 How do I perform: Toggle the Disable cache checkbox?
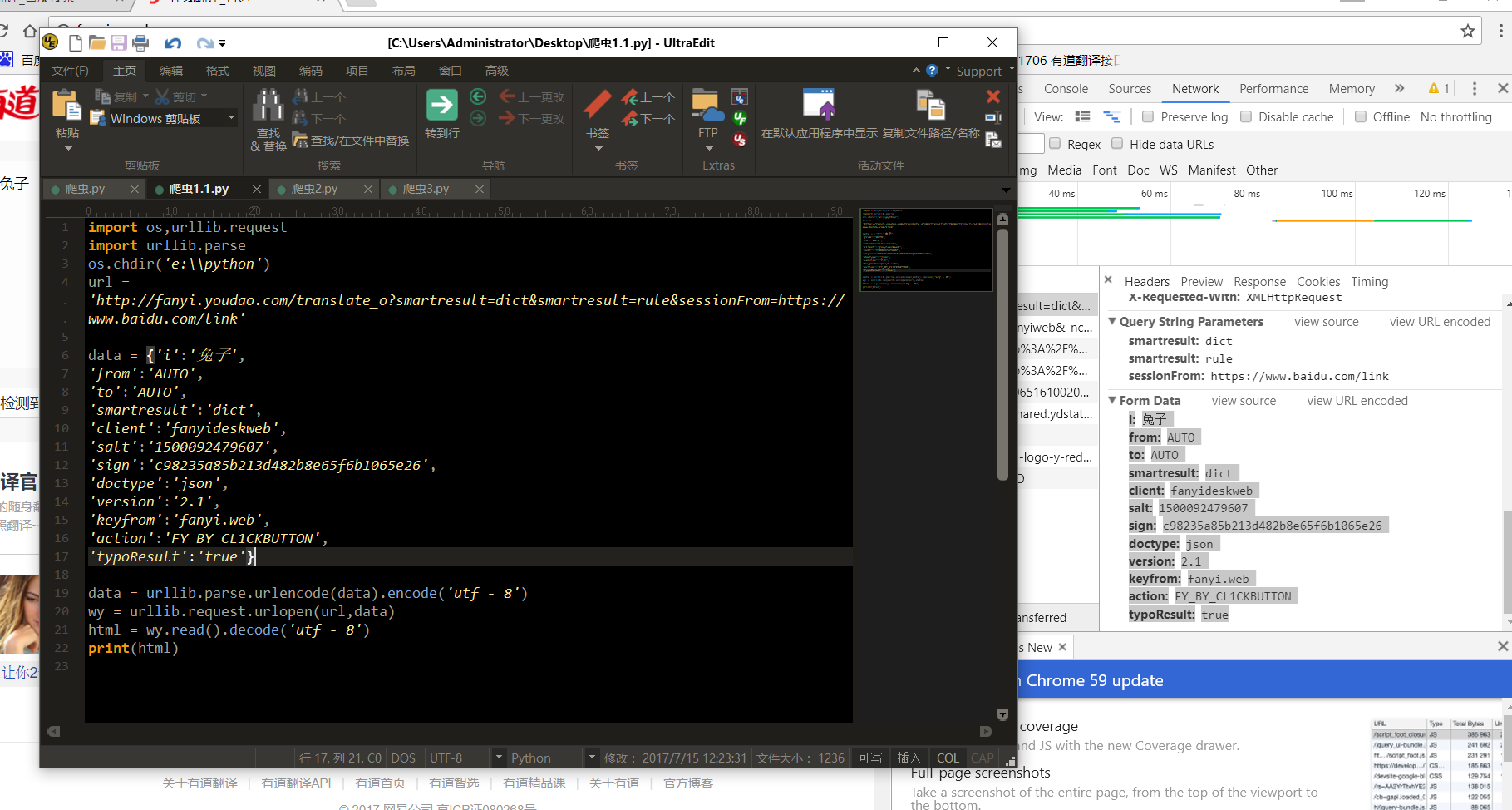pos(1246,117)
